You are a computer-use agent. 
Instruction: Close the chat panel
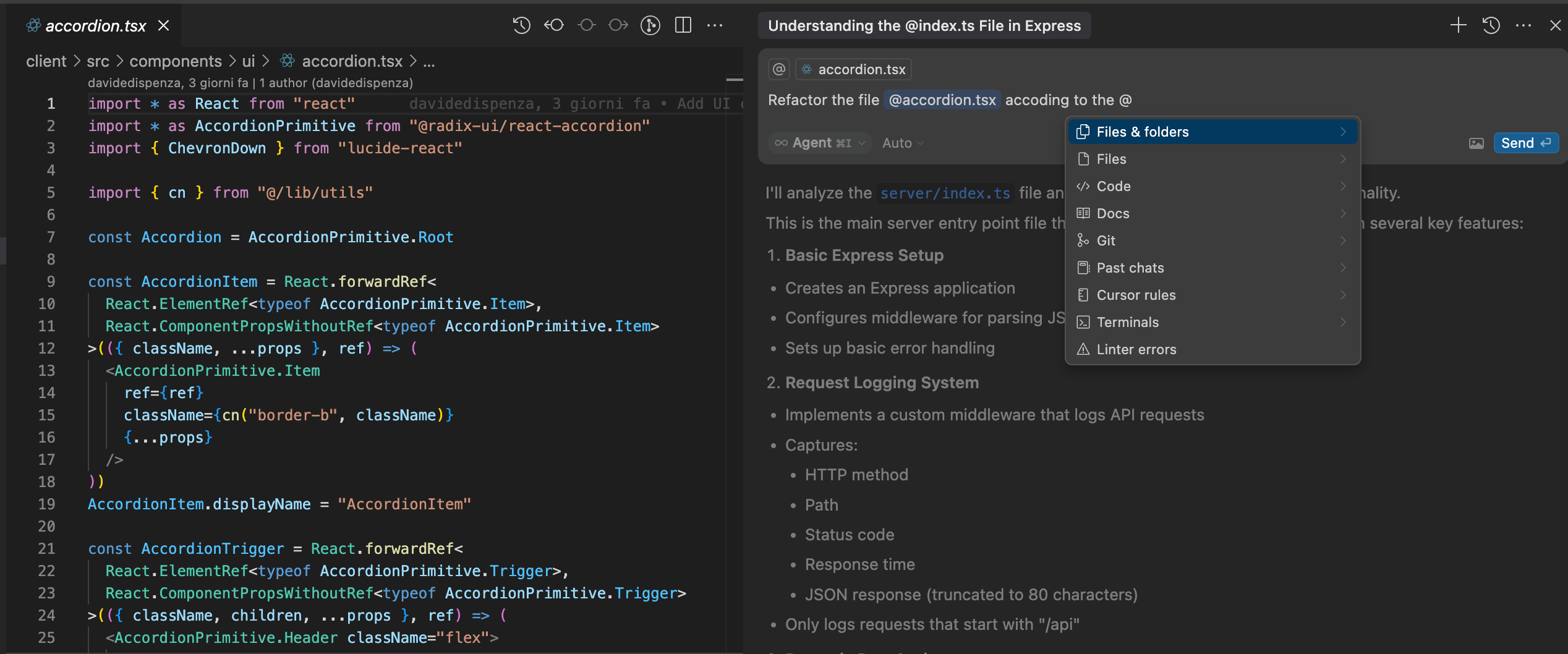[1555, 25]
